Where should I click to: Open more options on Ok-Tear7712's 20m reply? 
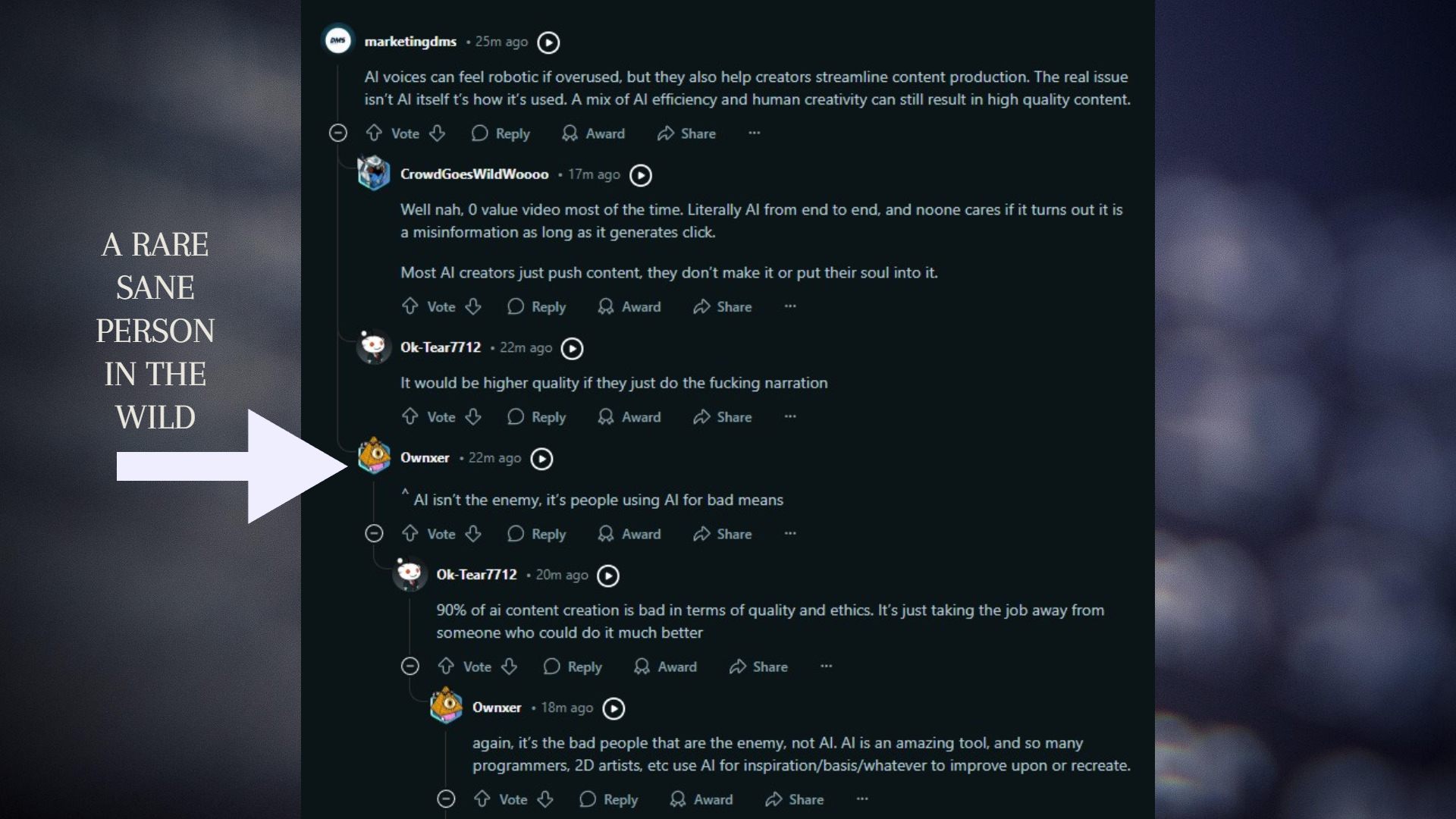click(x=826, y=667)
